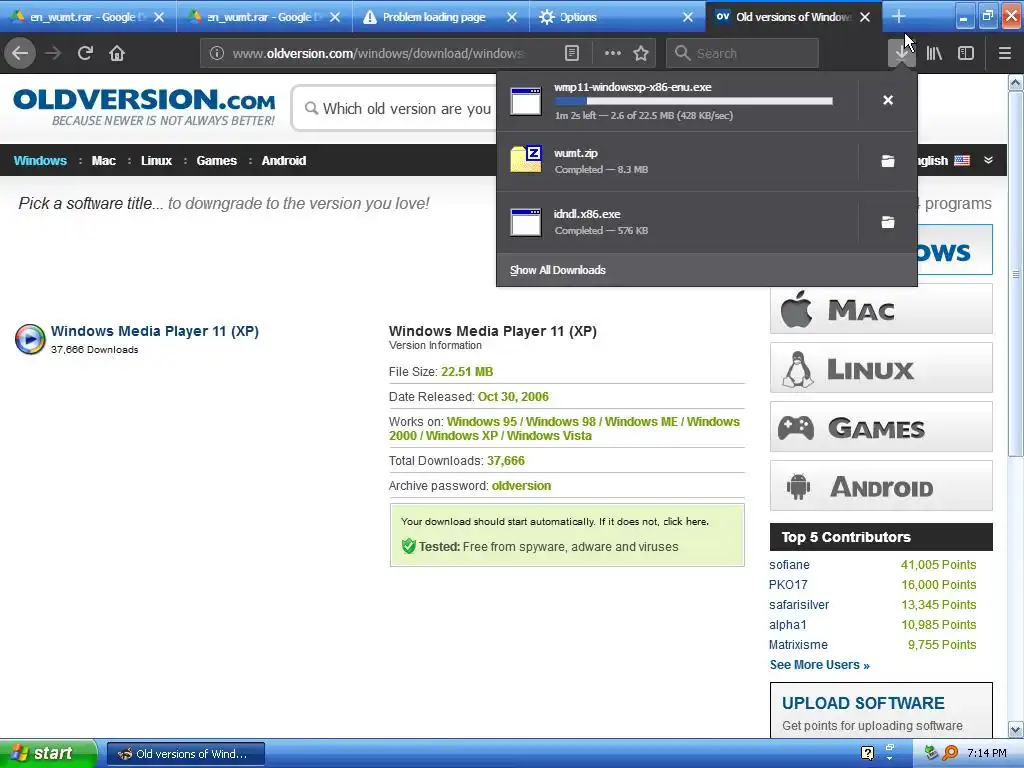Close the Old versions of Windows tab
Screen dimensions: 1024x768
click(865, 17)
